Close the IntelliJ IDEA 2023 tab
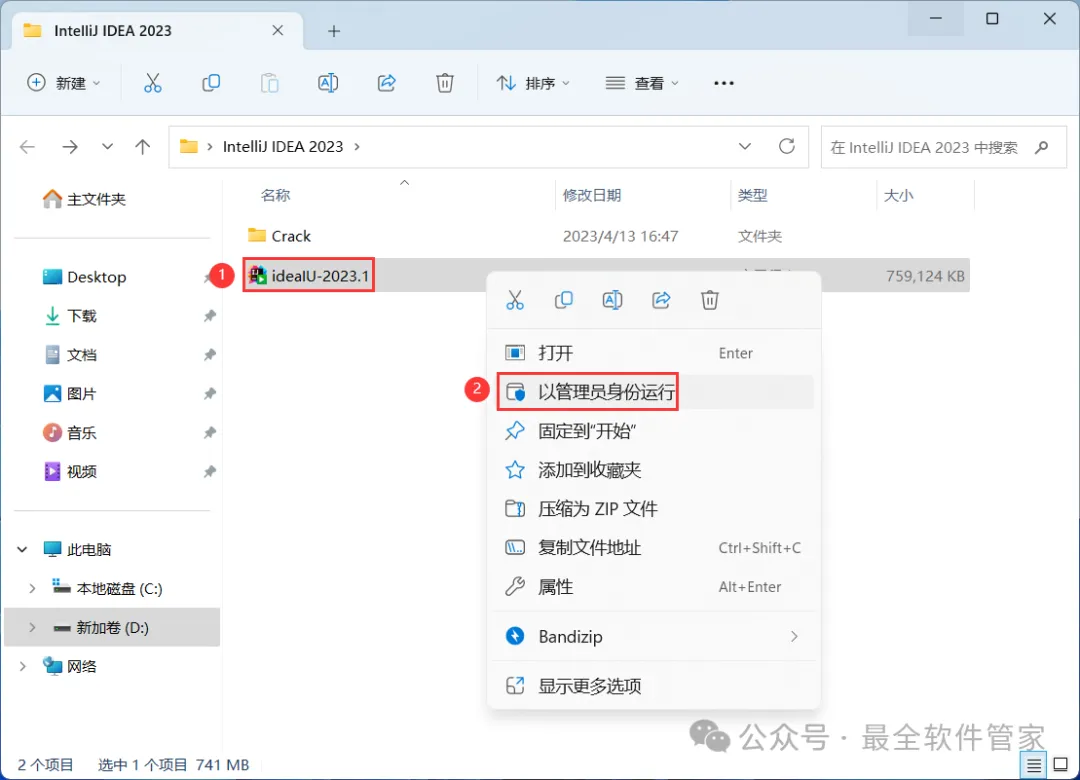 (278, 30)
